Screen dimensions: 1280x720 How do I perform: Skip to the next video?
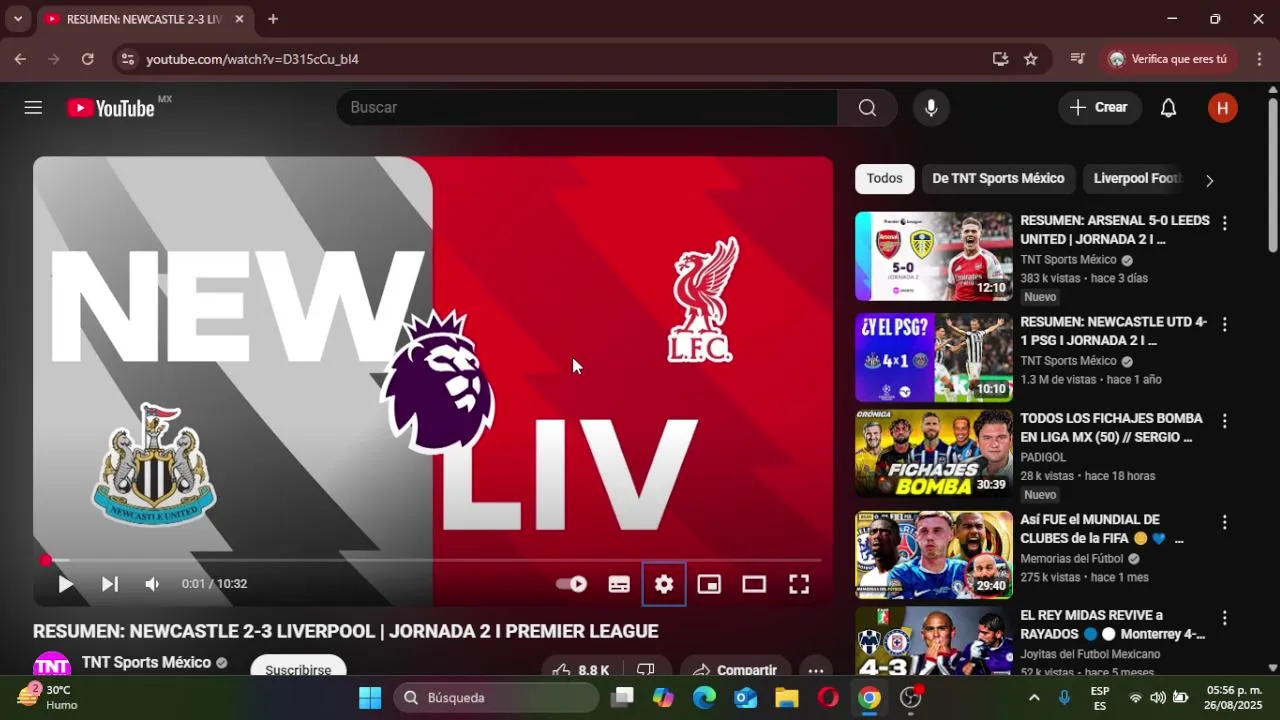click(x=110, y=584)
